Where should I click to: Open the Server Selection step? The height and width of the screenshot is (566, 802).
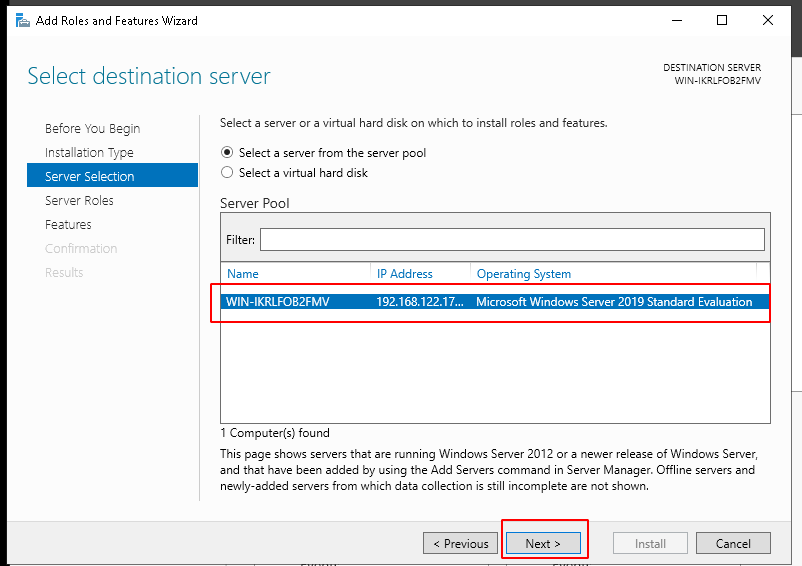(113, 175)
